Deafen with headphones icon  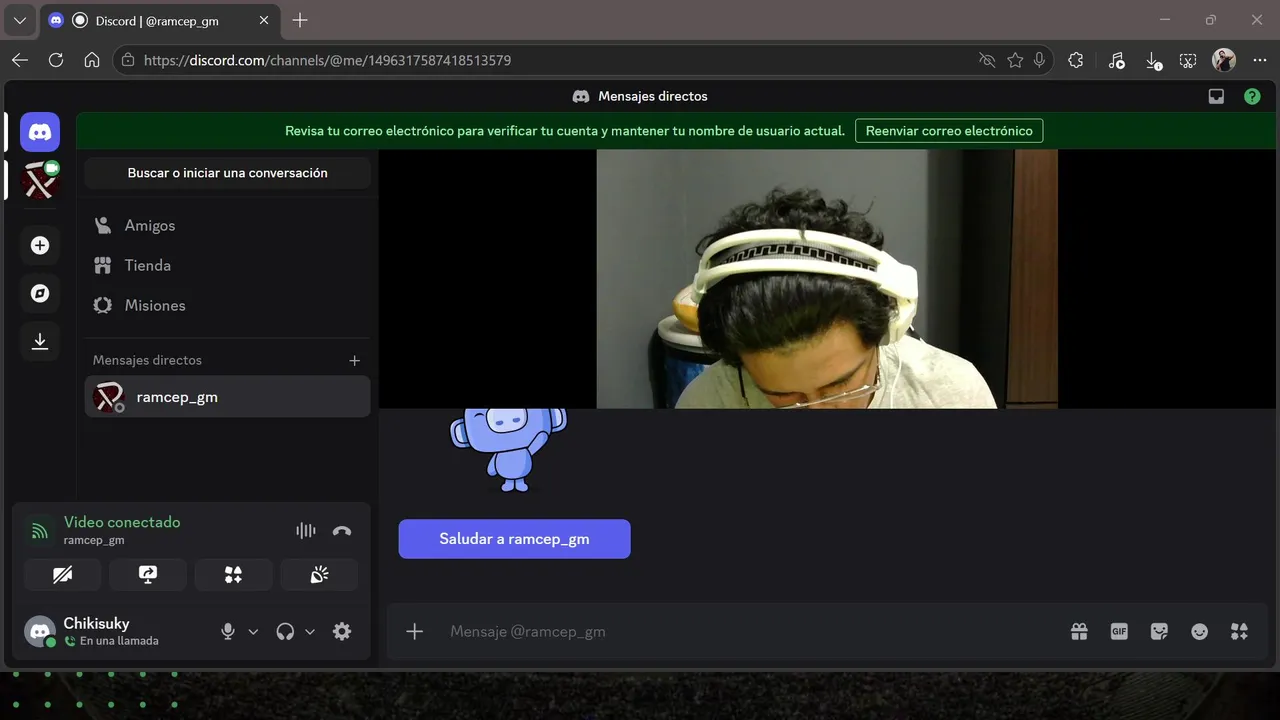[285, 631]
